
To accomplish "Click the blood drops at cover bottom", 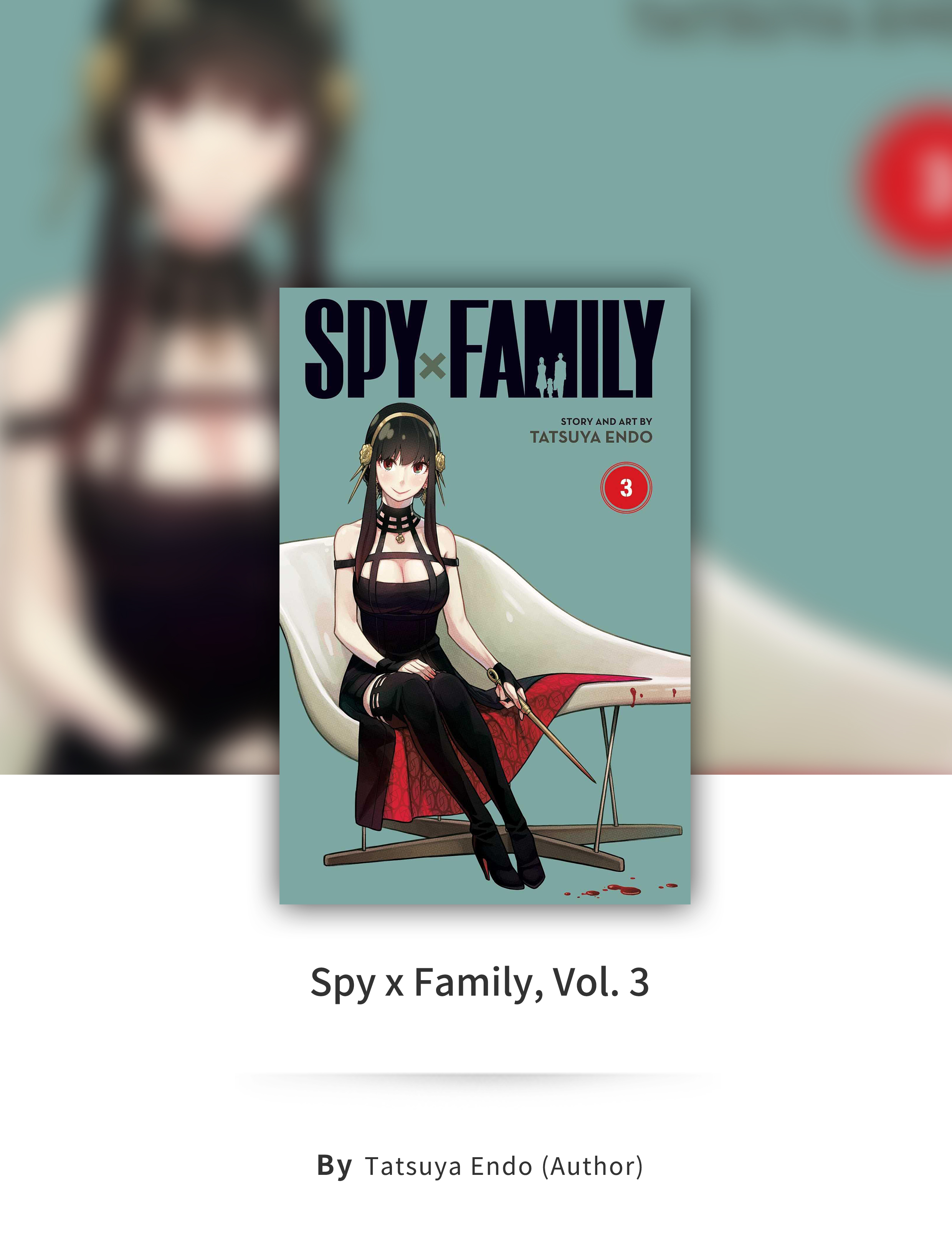I will point(620,888).
